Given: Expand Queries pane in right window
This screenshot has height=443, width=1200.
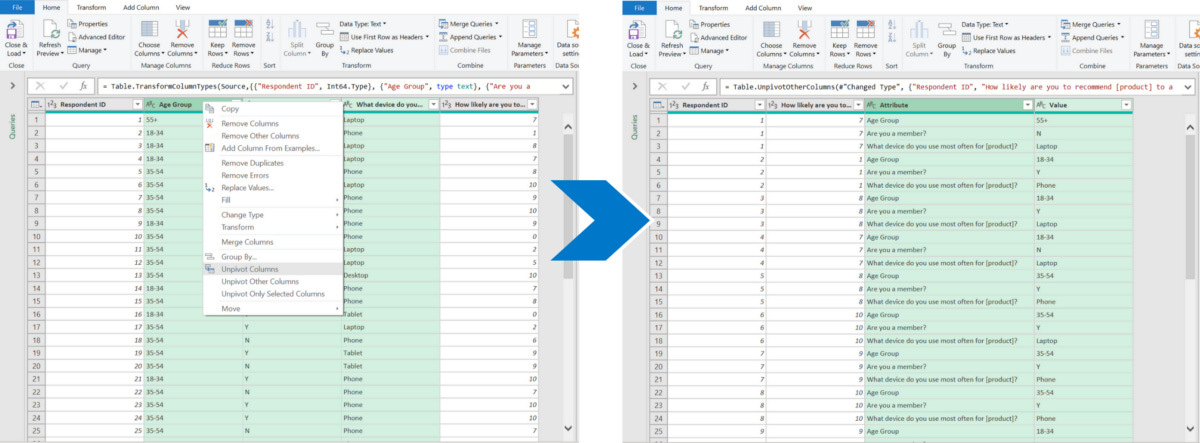Looking at the screenshot, I should click(634, 86).
